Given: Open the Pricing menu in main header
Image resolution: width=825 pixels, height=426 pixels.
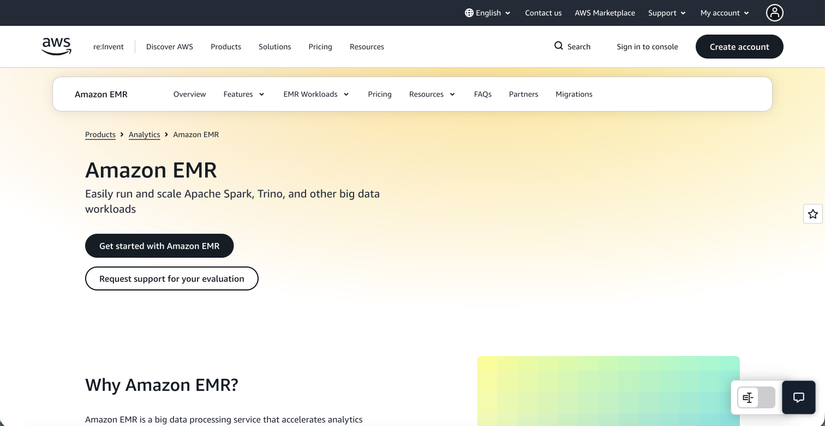Looking at the screenshot, I should click(x=320, y=46).
